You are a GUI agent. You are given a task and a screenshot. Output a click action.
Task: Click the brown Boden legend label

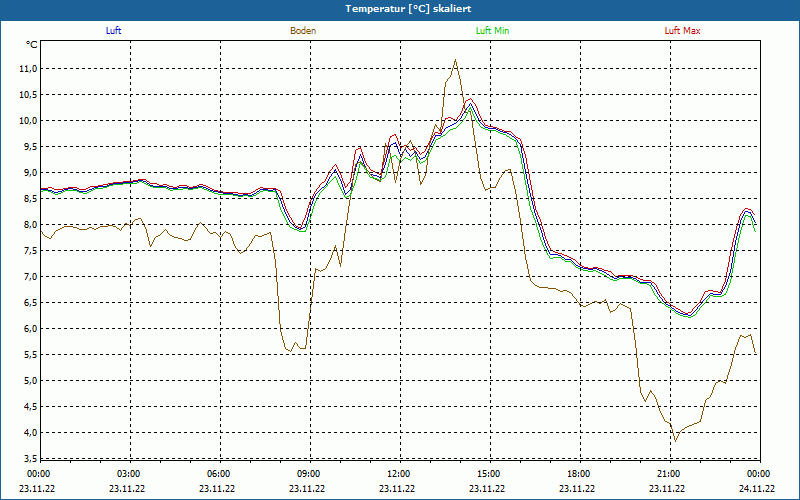tap(303, 31)
